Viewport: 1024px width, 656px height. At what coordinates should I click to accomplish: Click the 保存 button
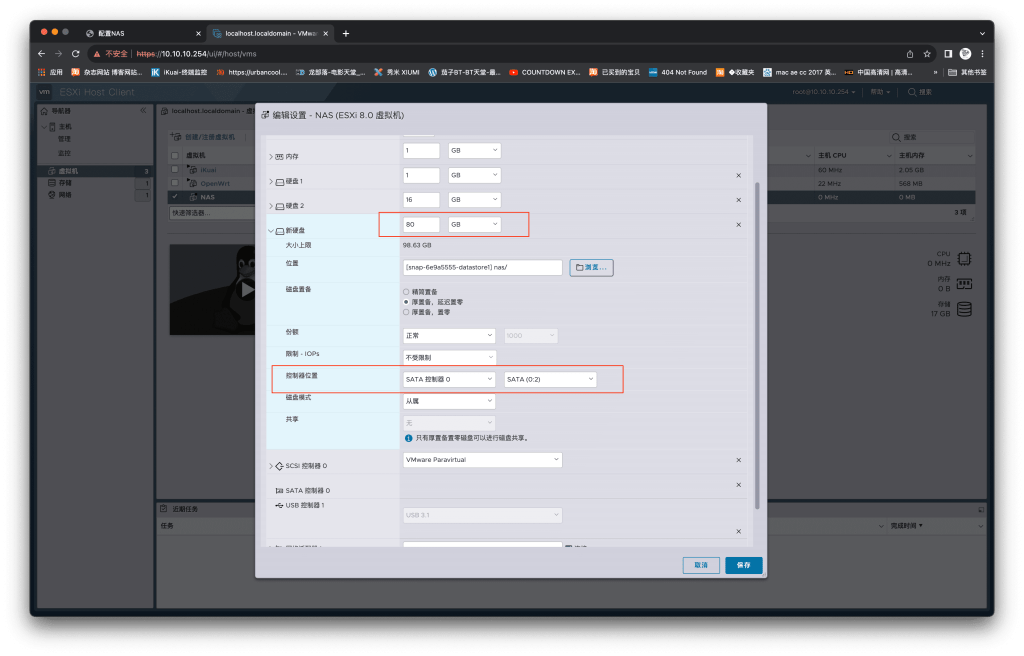tap(743, 565)
